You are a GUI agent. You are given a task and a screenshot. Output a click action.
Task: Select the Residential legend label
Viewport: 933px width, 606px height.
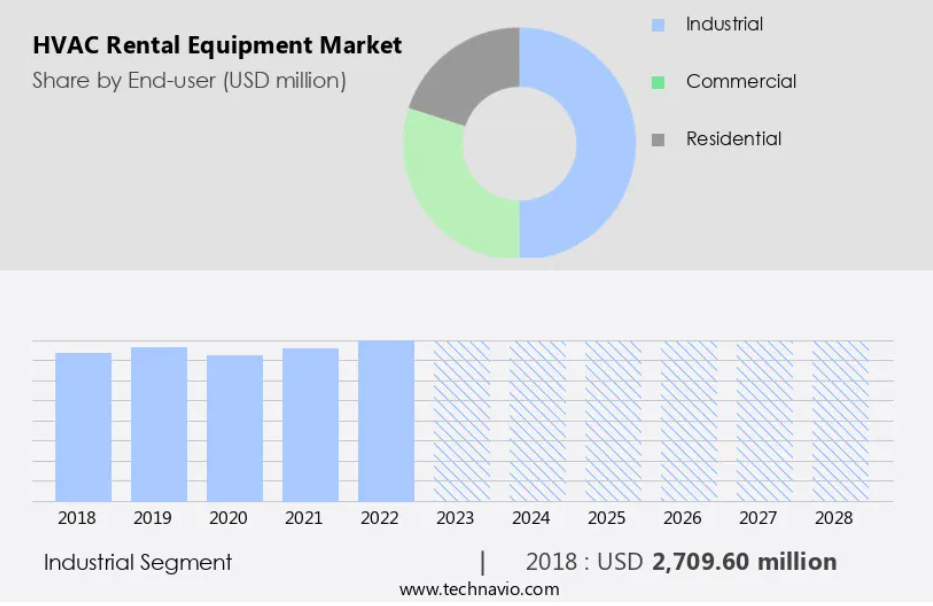pos(733,139)
